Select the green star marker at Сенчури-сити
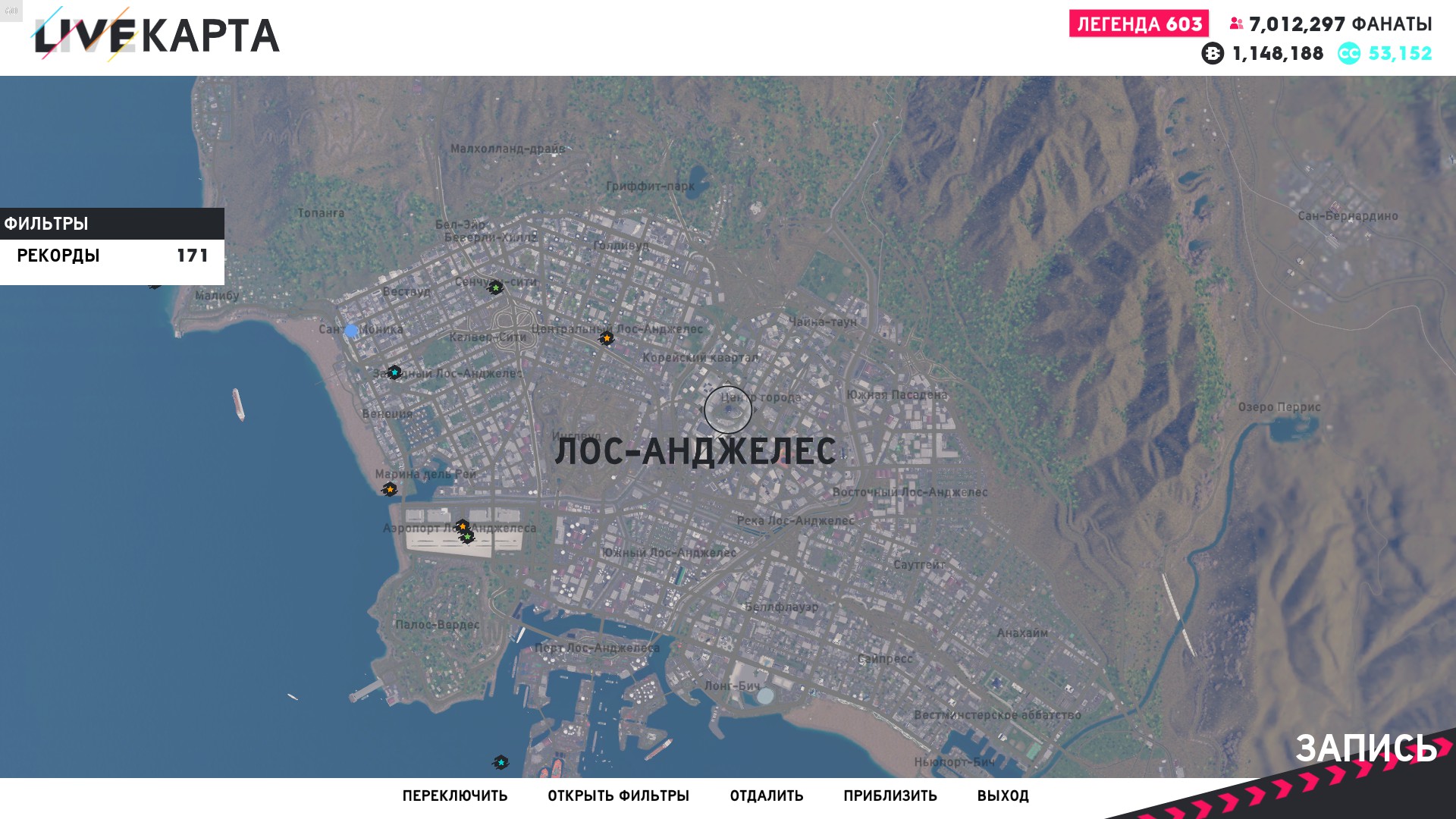 pos(495,288)
